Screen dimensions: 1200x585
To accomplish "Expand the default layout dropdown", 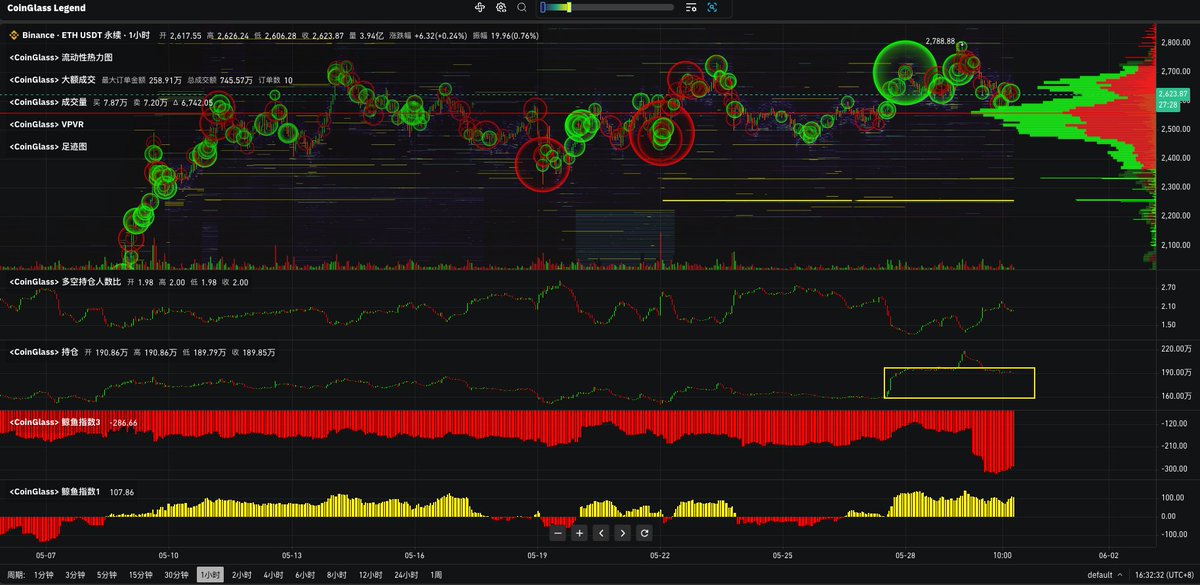I will pos(1103,576).
